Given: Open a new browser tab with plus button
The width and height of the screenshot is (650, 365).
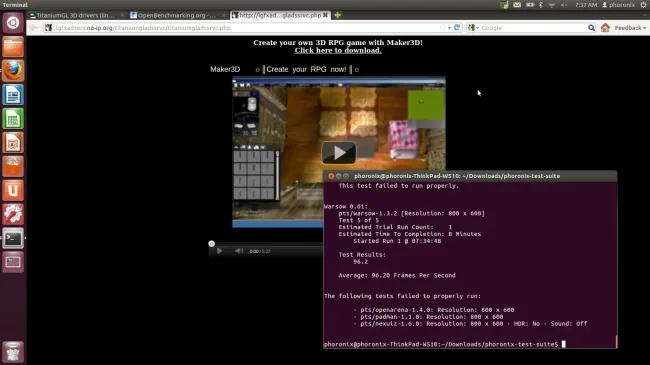Looking at the screenshot, I should (337, 15).
